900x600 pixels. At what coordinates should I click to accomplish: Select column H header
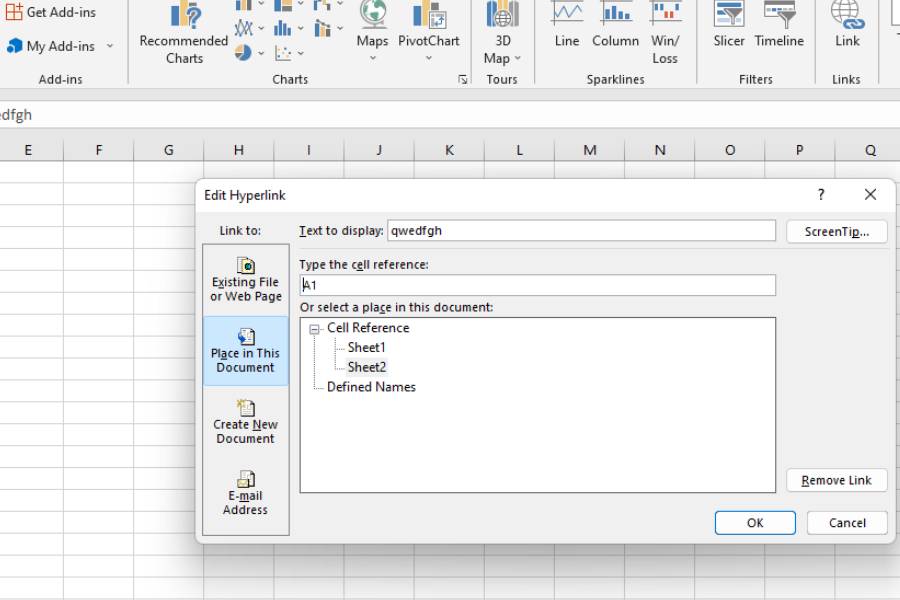239,150
